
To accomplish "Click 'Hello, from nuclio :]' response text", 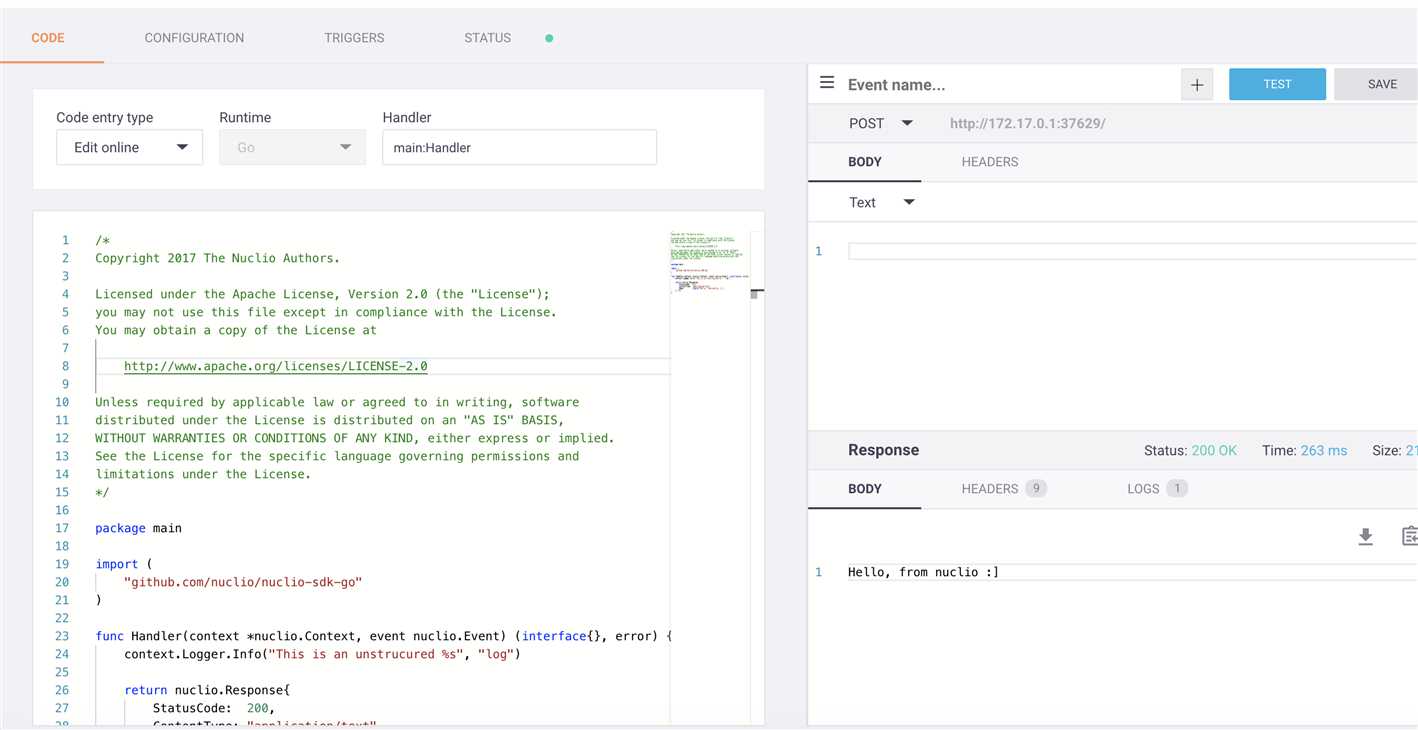I will click(x=923, y=572).
